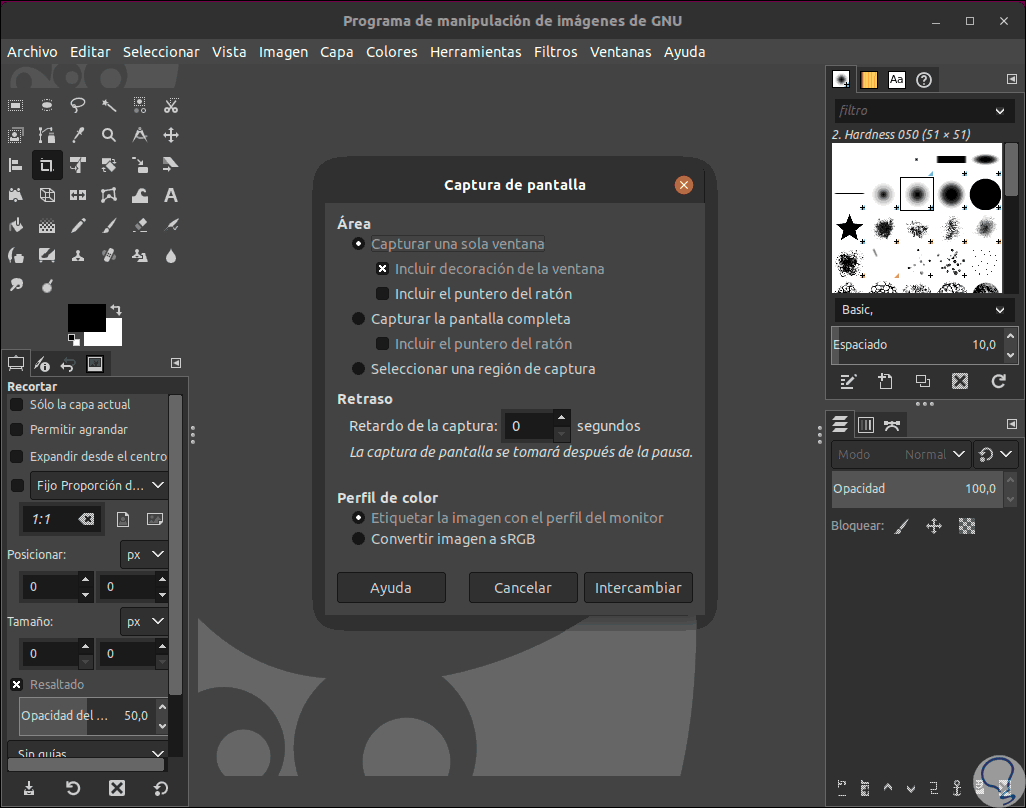Select the Free Select lasso tool
This screenshot has width=1026, height=808.
click(78, 105)
